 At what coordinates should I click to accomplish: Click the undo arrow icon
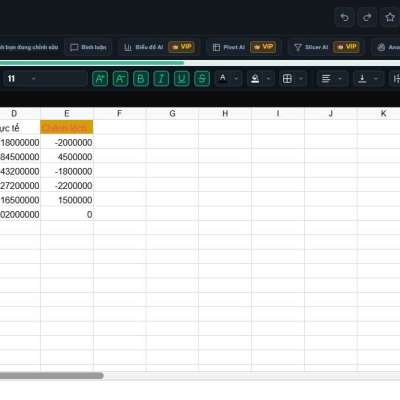click(344, 17)
